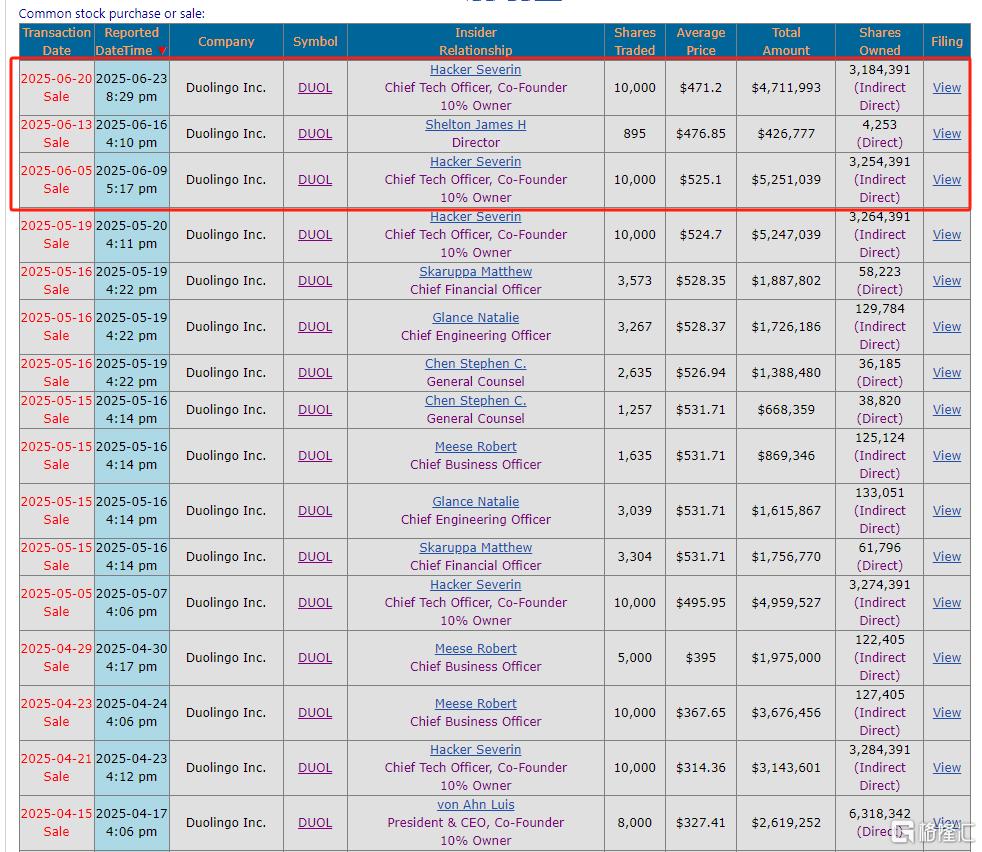Open Skaruppa Matthew link in the 2025-05-15 row
The height and width of the screenshot is (852, 982).
pyautogui.click(x=475, y=548)
